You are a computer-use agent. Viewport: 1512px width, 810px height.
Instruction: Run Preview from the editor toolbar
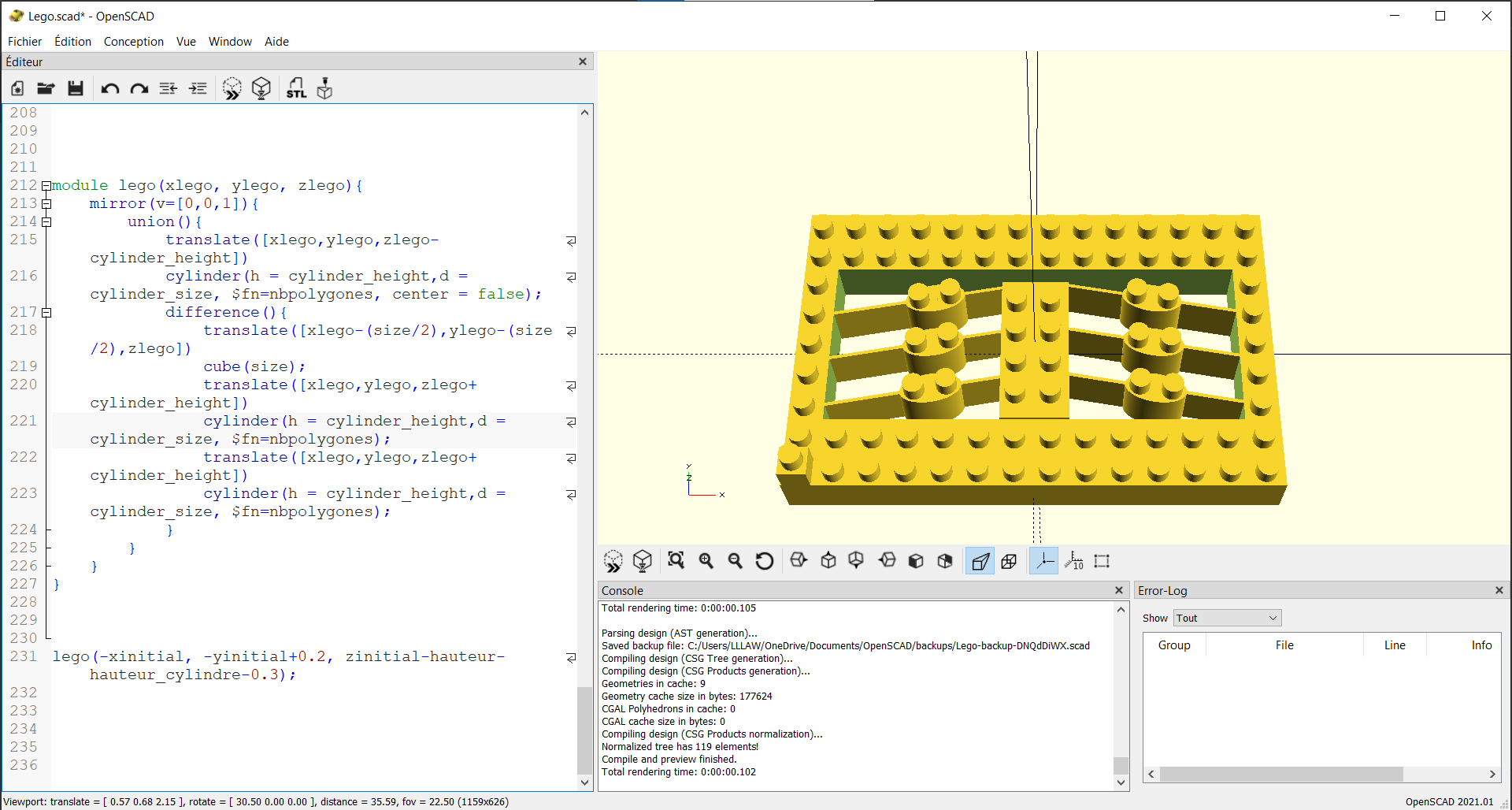232,88
